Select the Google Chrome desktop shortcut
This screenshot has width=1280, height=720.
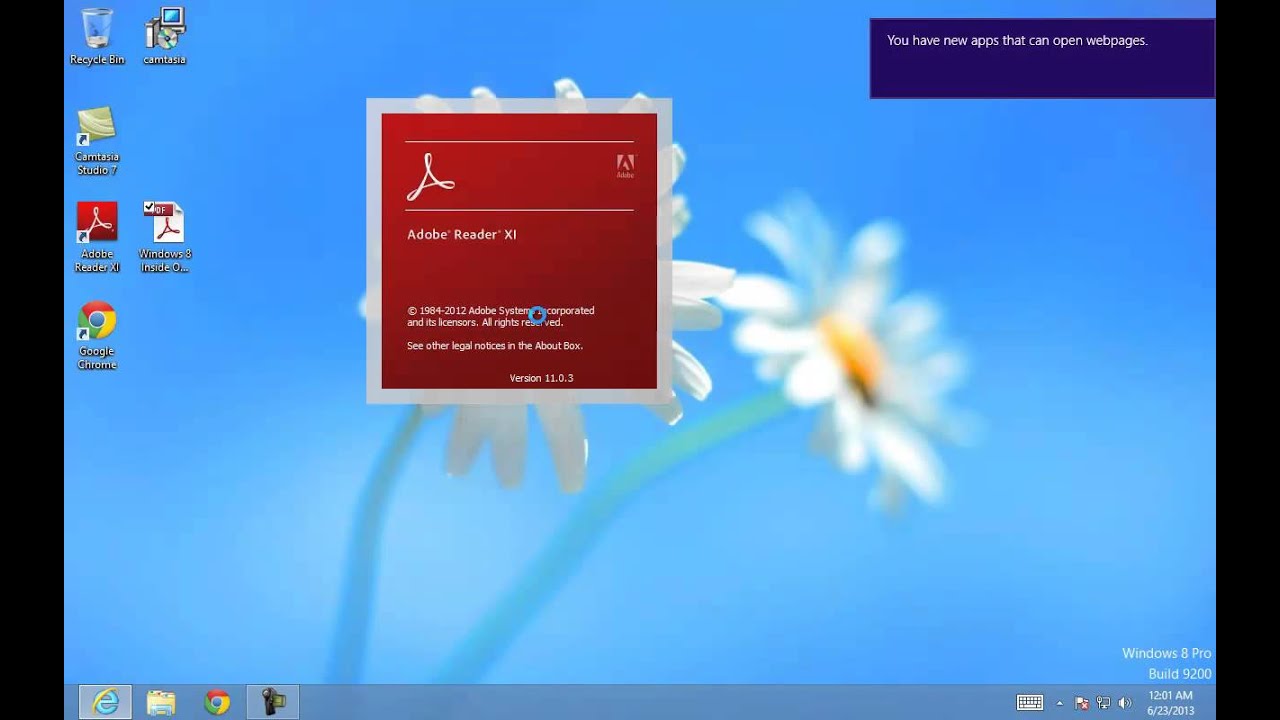(97, 335)
